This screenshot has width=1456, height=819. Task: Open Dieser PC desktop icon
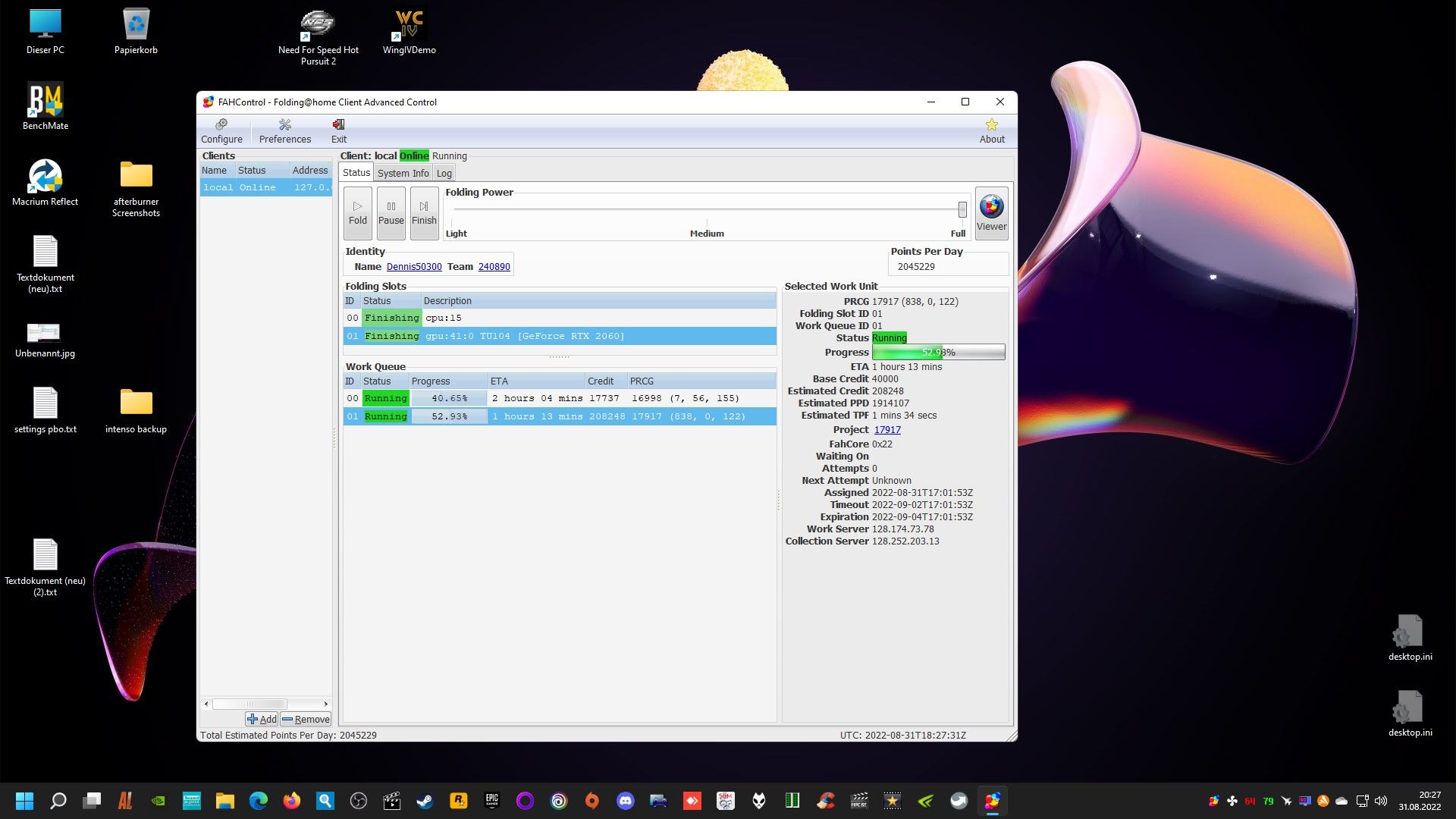click(x=45, y=32)
